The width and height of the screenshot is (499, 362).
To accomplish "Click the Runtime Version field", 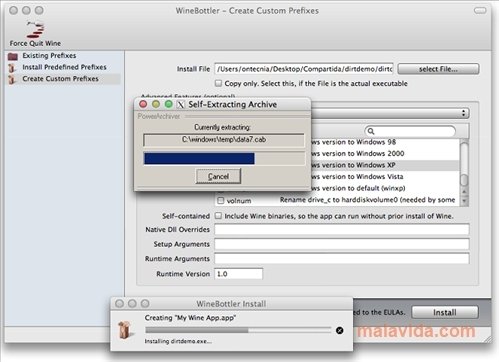I will 238,274.
